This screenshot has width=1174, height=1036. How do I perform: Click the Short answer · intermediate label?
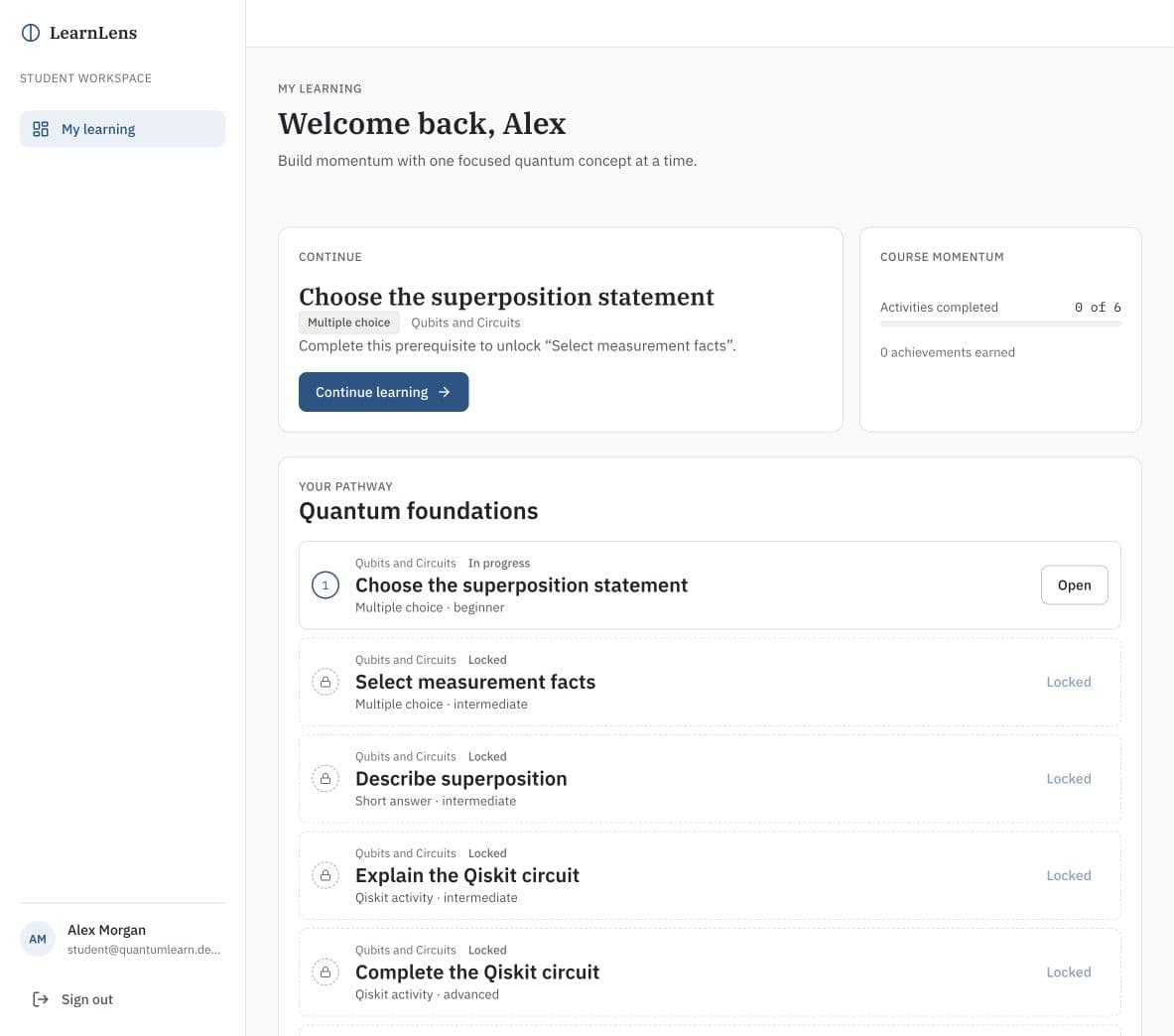[x=435, y=801]
